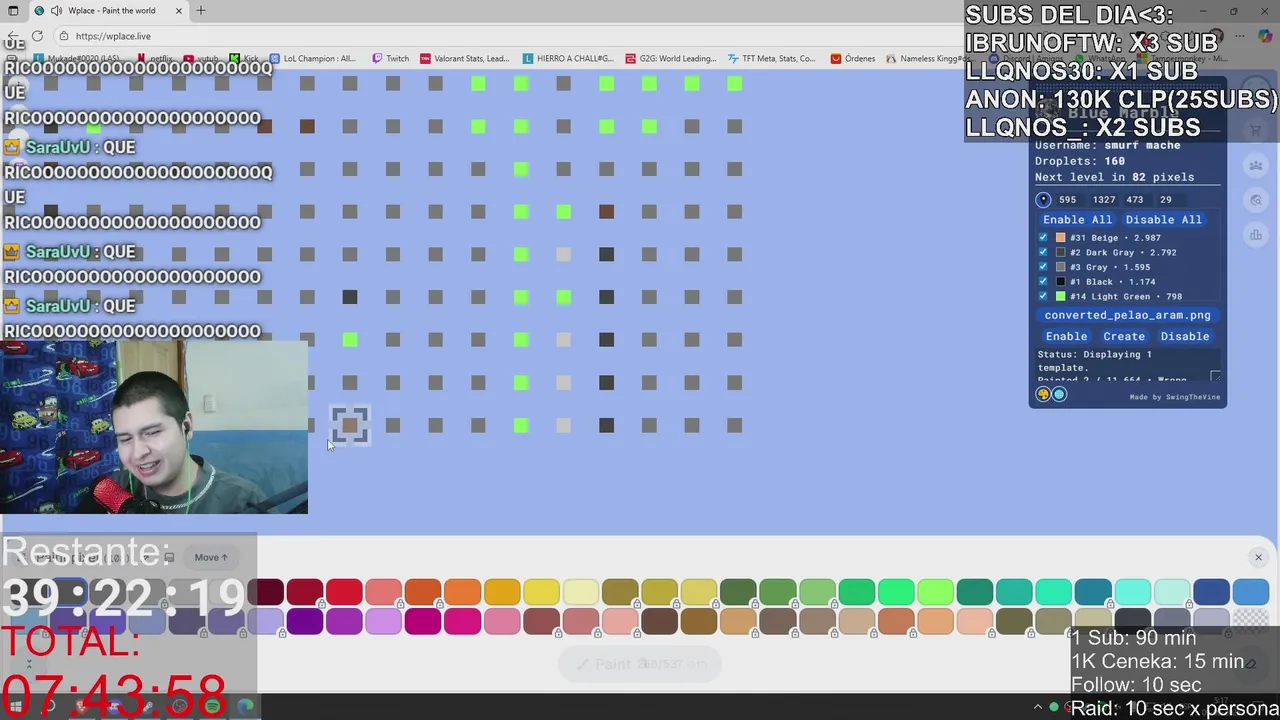The width and height of the screenshot is (1280, 720).
Task: Select the dark purple color swatch
Action: tap(305, 622)
